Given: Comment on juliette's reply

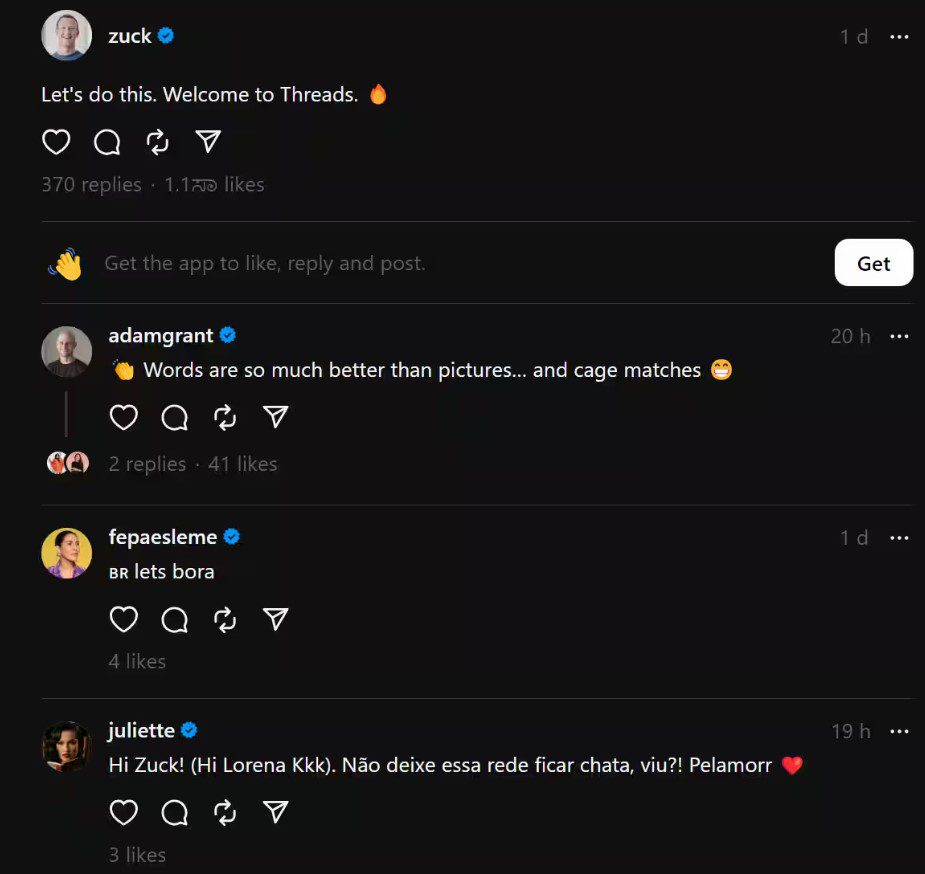Looking at the screenshot, I should pyautogui.click(x=175, y=813).
